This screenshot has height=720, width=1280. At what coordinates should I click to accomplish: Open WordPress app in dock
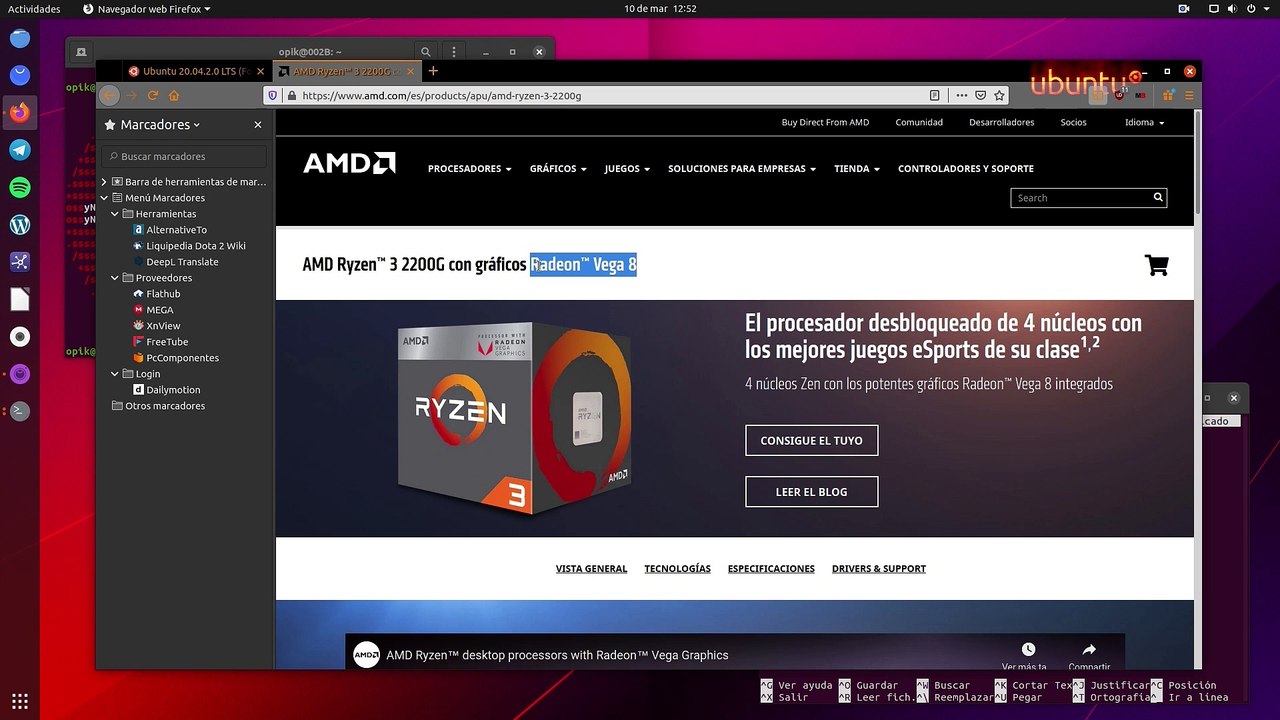(x=20, y=225)
